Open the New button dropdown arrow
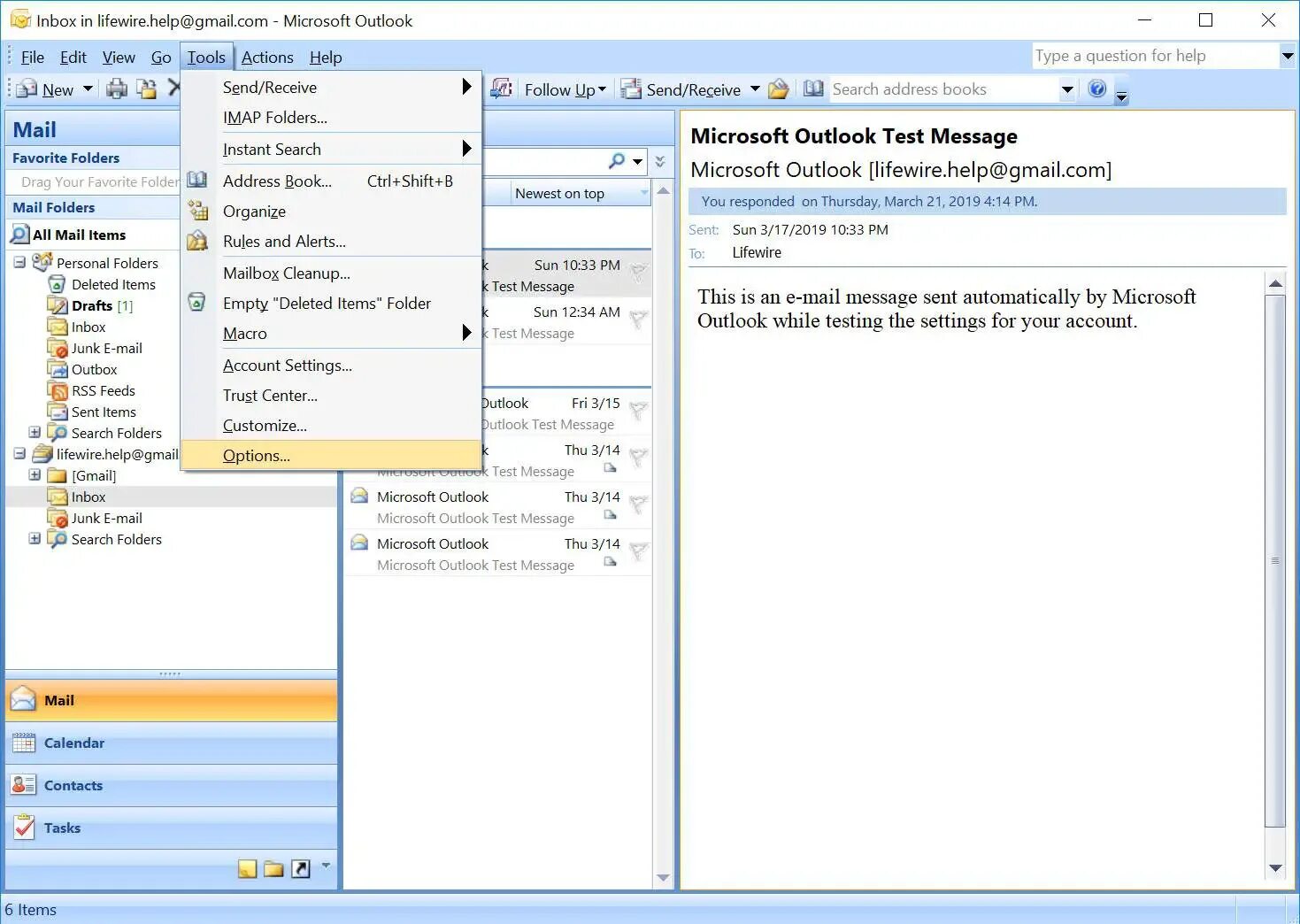Screen dimensions: 1300x924 [x=87, y=89]
